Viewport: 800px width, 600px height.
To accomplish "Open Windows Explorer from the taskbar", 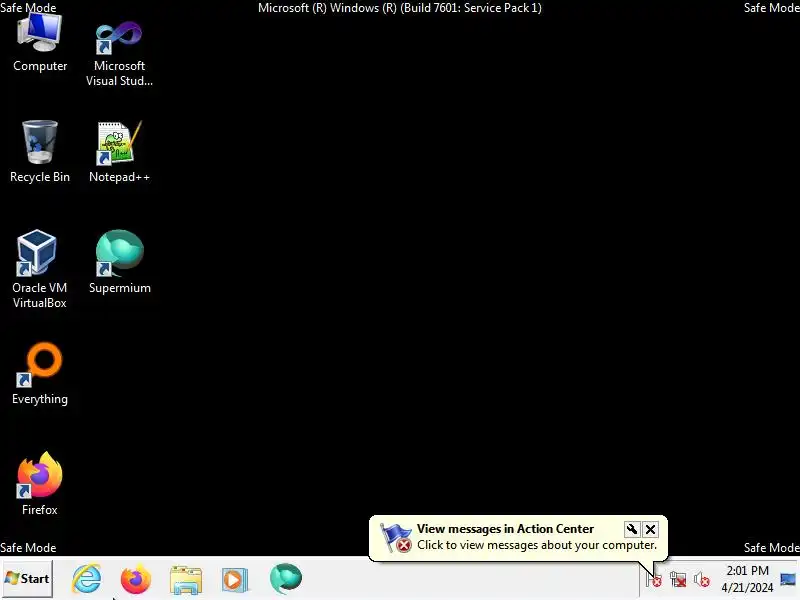I will (x=186, y=580).
